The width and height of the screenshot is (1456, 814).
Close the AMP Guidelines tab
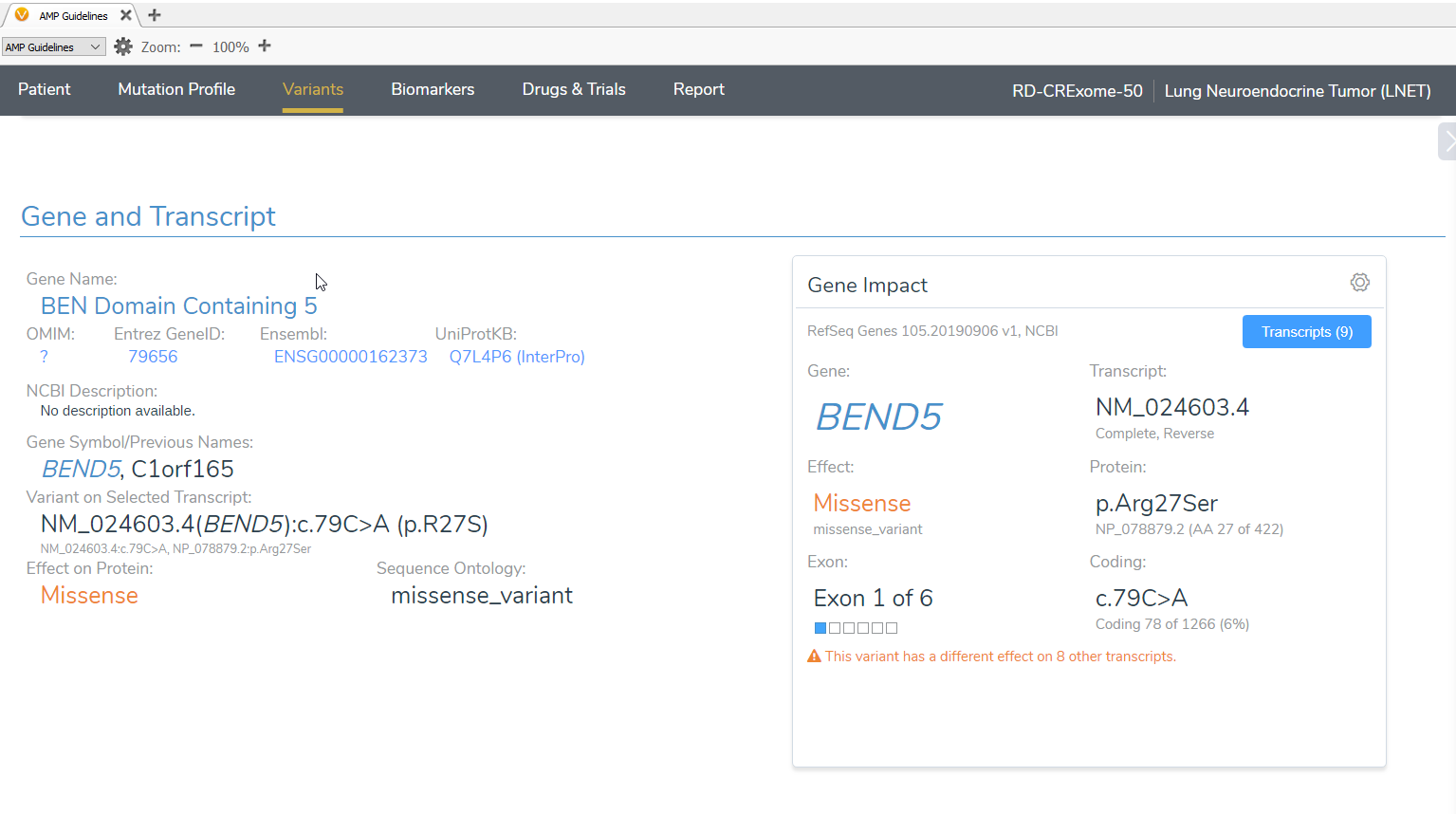coord(125,15)
